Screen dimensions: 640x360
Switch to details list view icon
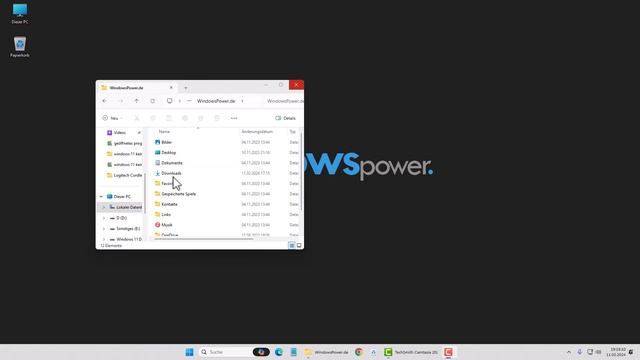click(x=292, y=245)
